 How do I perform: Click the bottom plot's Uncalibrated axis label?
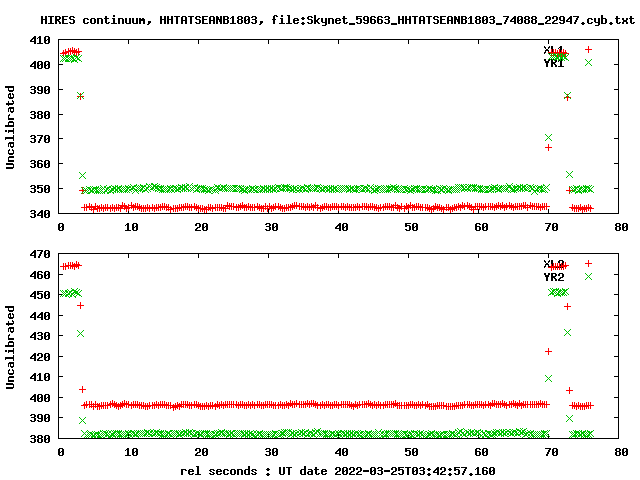[x=10, y=347]
